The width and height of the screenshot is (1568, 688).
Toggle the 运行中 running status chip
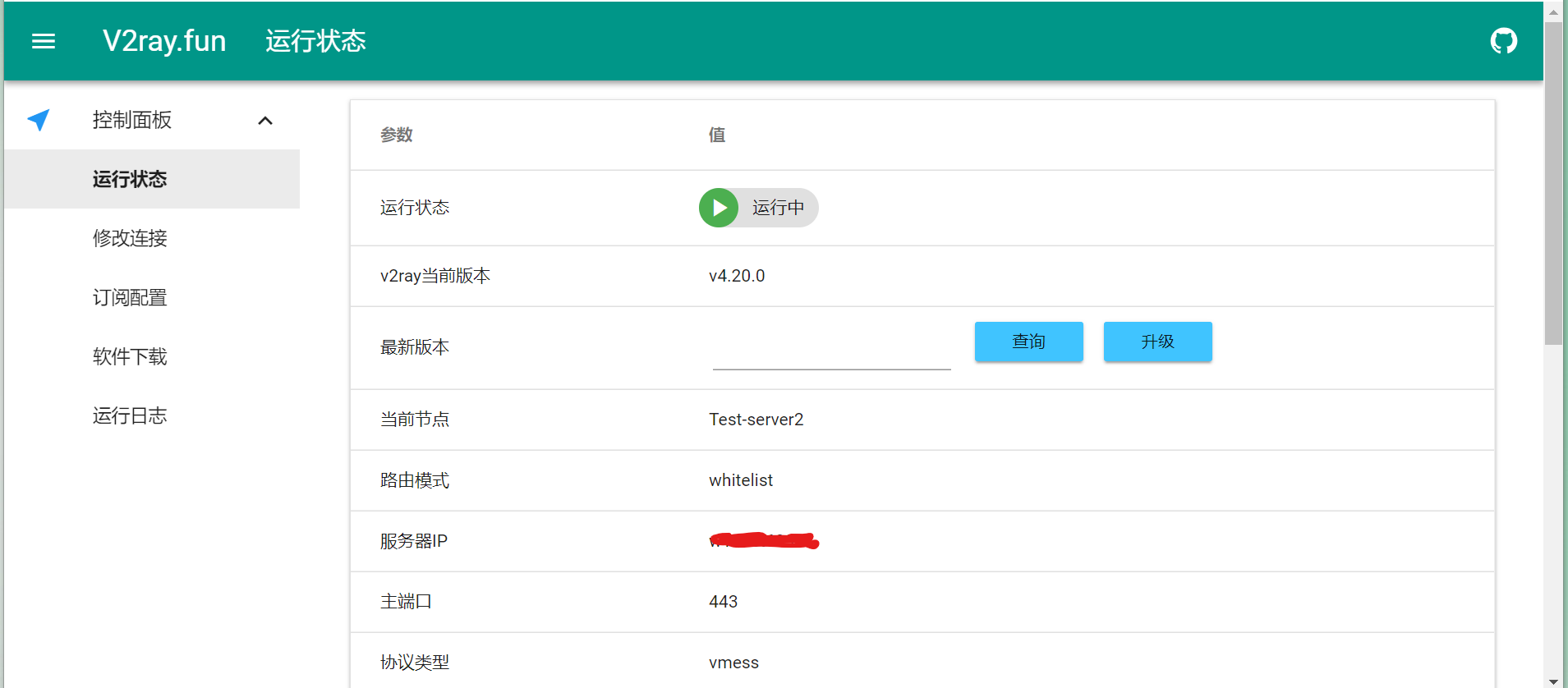[x=758, y=208]
